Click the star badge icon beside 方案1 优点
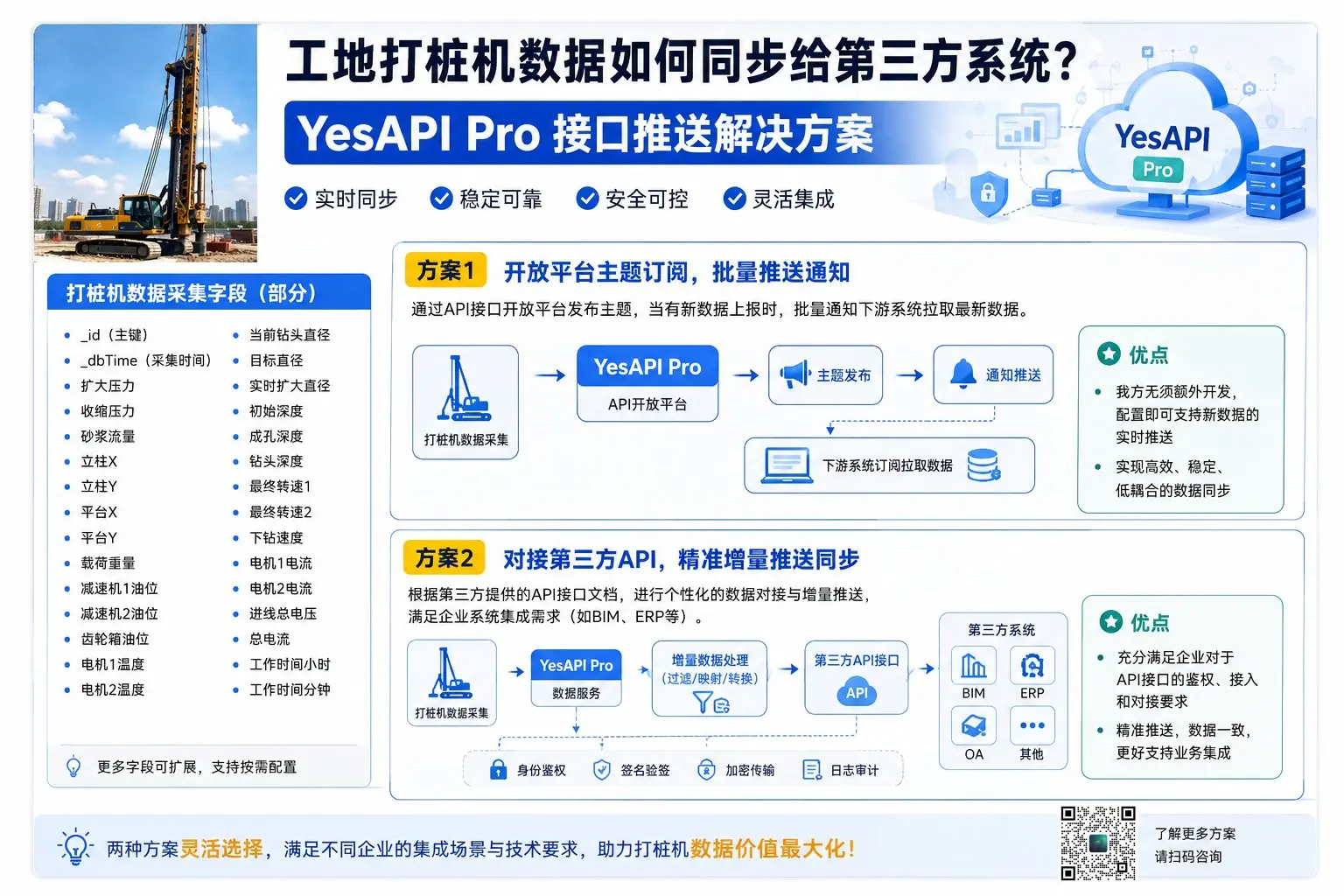The width and height of the screenshot is (1344, 896). (1109, 353)
